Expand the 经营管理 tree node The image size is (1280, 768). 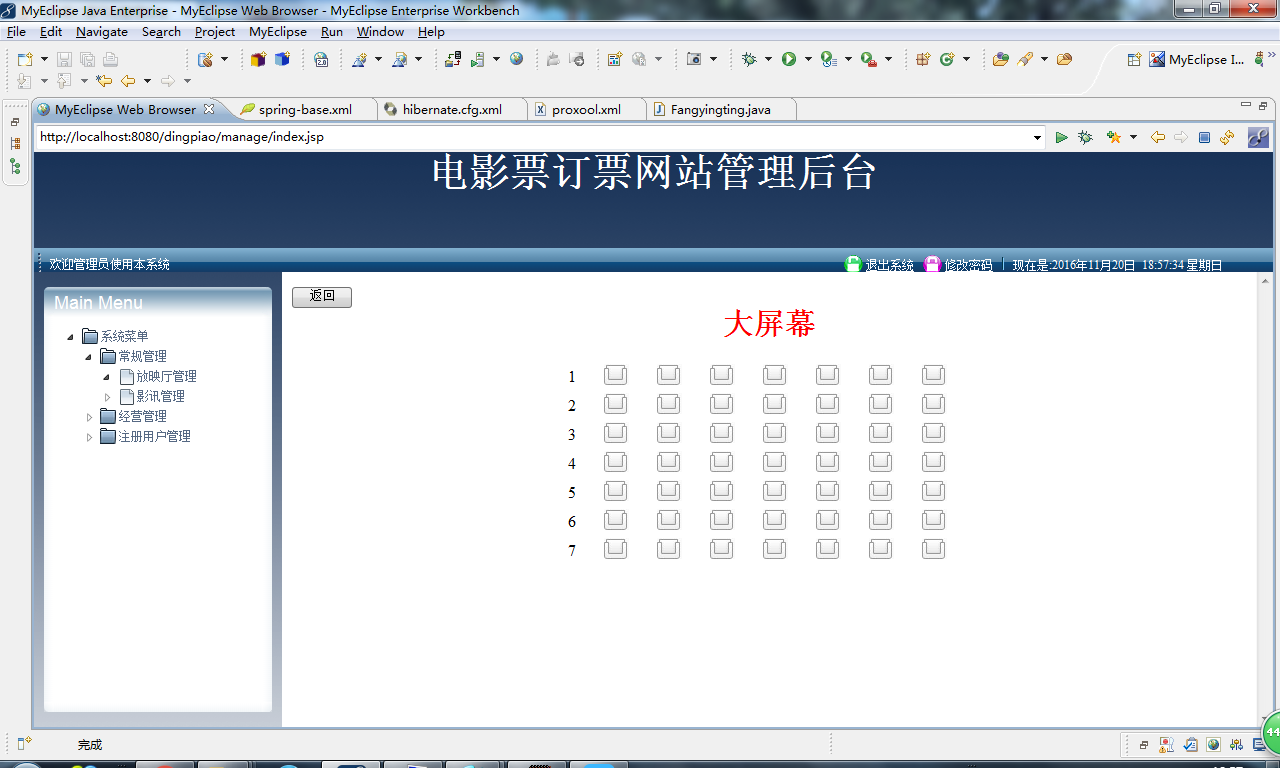[88, 417]
